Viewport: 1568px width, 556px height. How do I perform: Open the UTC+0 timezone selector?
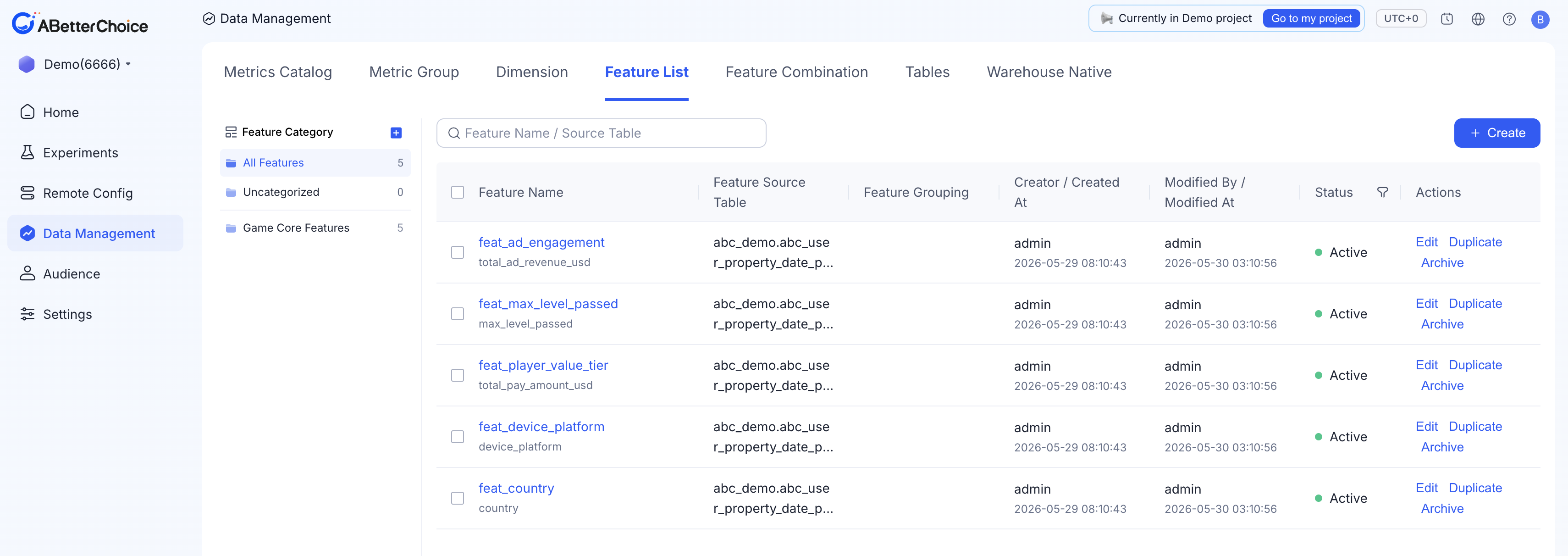[1401, 18]
